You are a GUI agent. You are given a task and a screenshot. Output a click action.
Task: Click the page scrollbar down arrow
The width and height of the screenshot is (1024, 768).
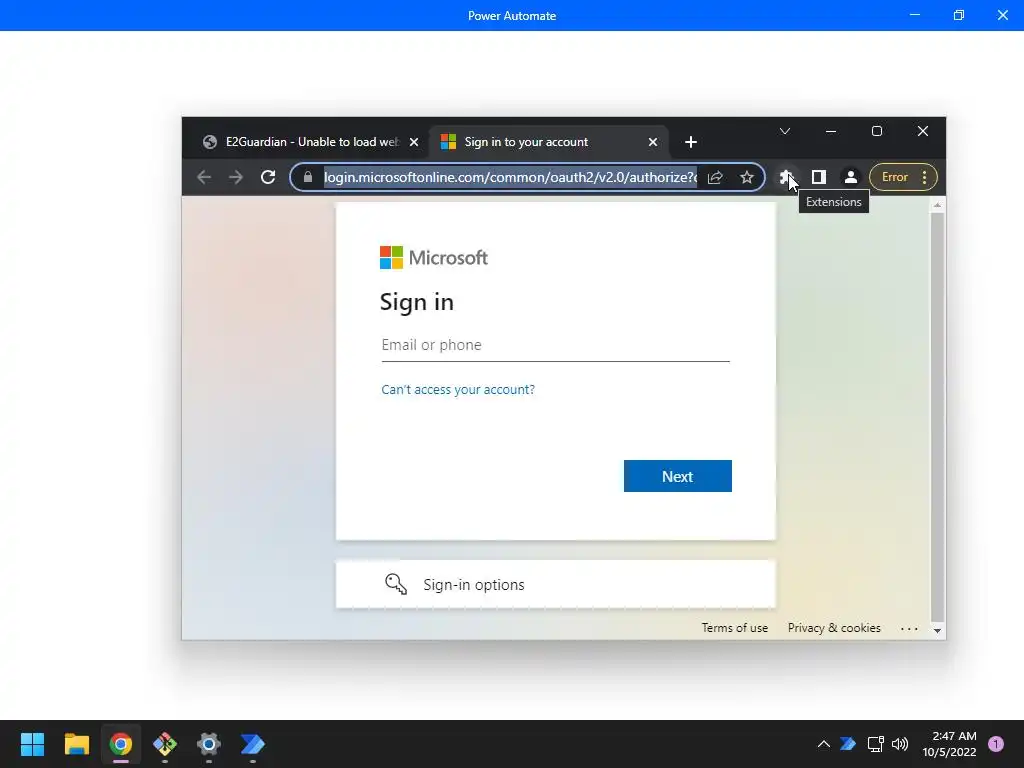pos(937,630)
